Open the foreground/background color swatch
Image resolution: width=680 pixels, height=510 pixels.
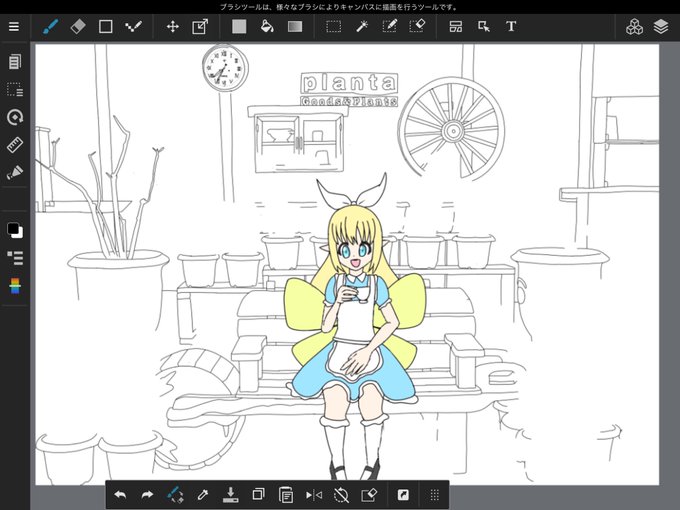click(x=15, y=230)
